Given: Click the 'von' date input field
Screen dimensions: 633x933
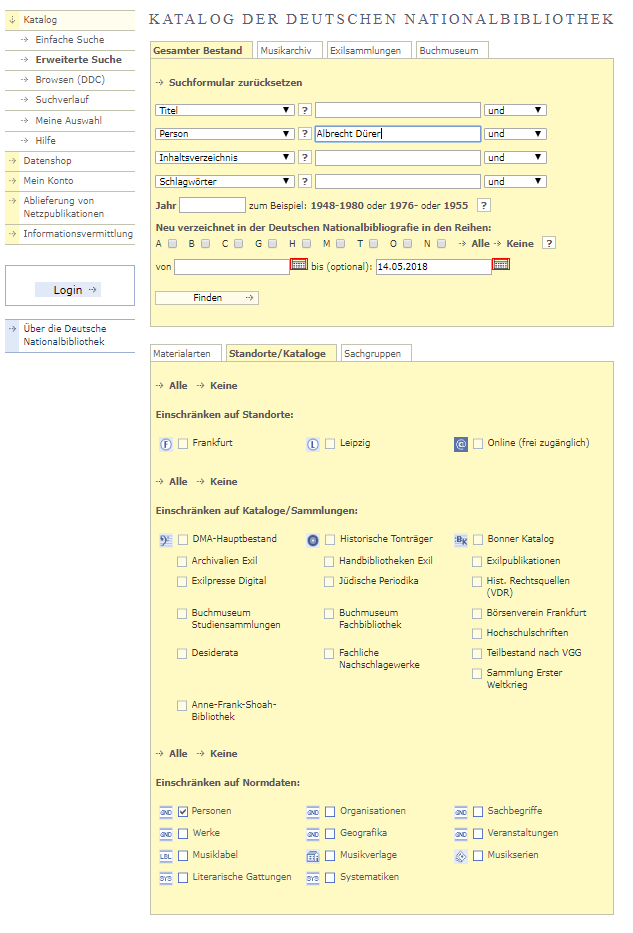Looking at the screenshot, I should (232, 267).
